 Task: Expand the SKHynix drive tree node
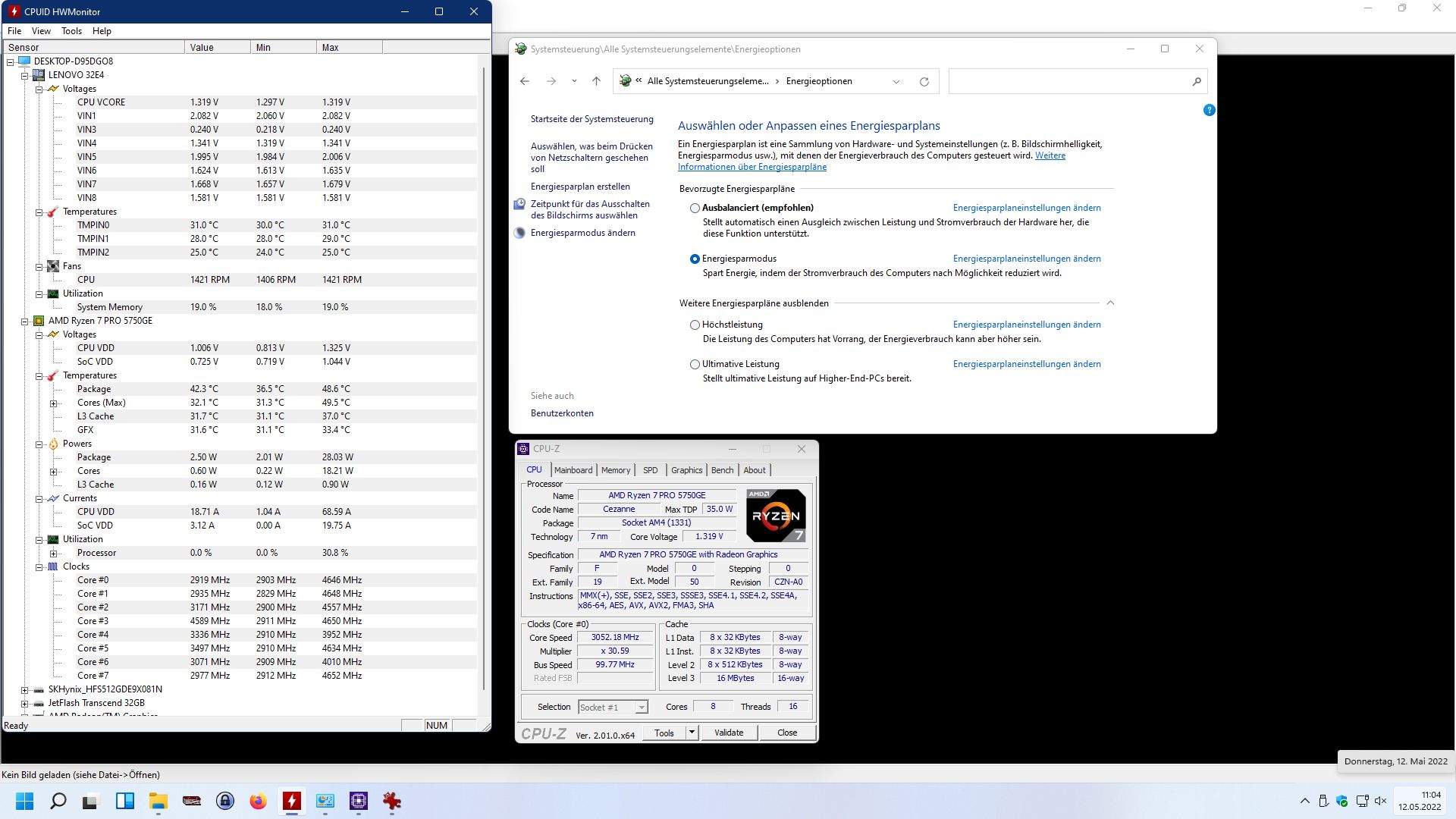click(24, 690)
